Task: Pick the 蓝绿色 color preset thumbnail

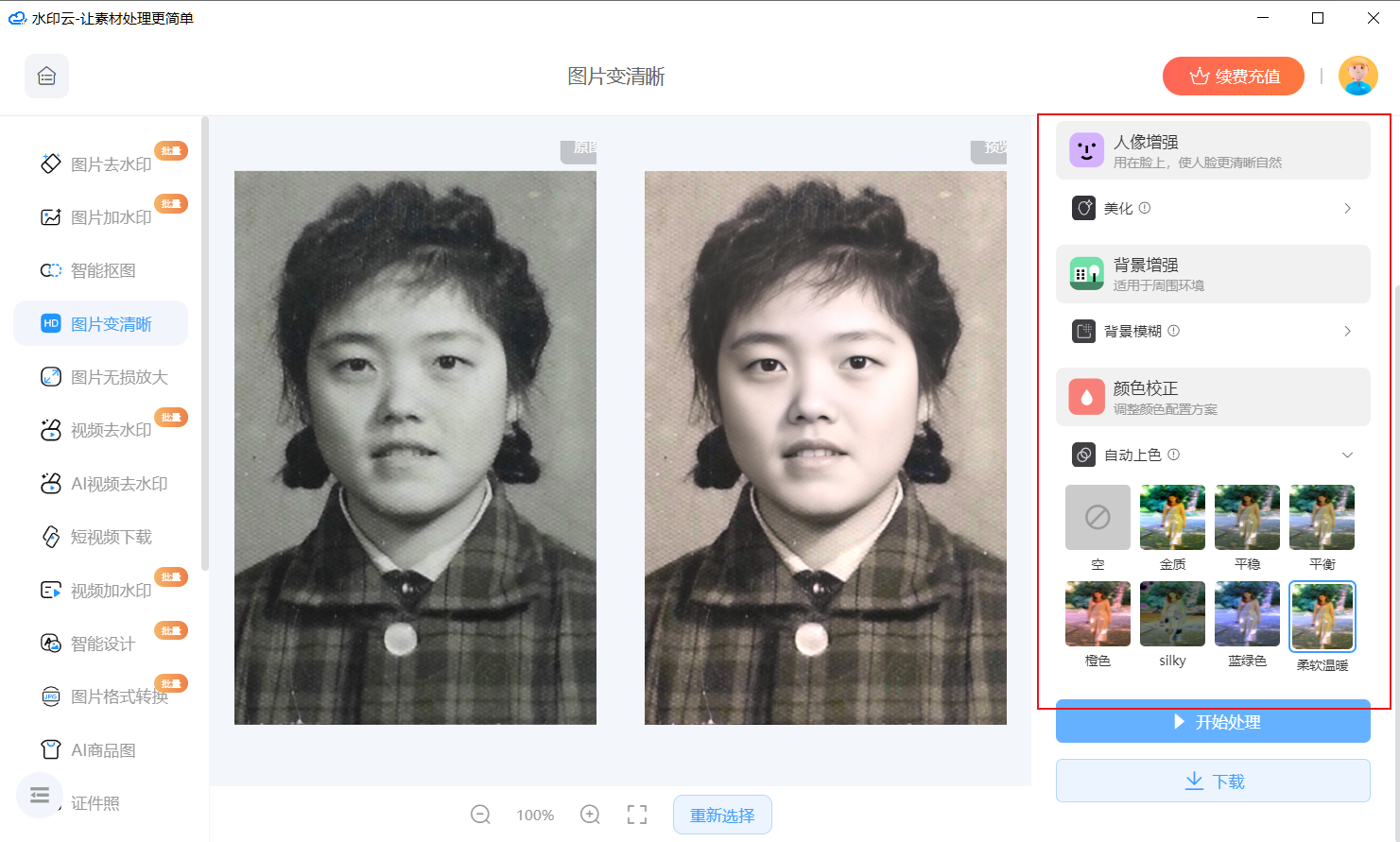Action: click(x=1247, y=613)
